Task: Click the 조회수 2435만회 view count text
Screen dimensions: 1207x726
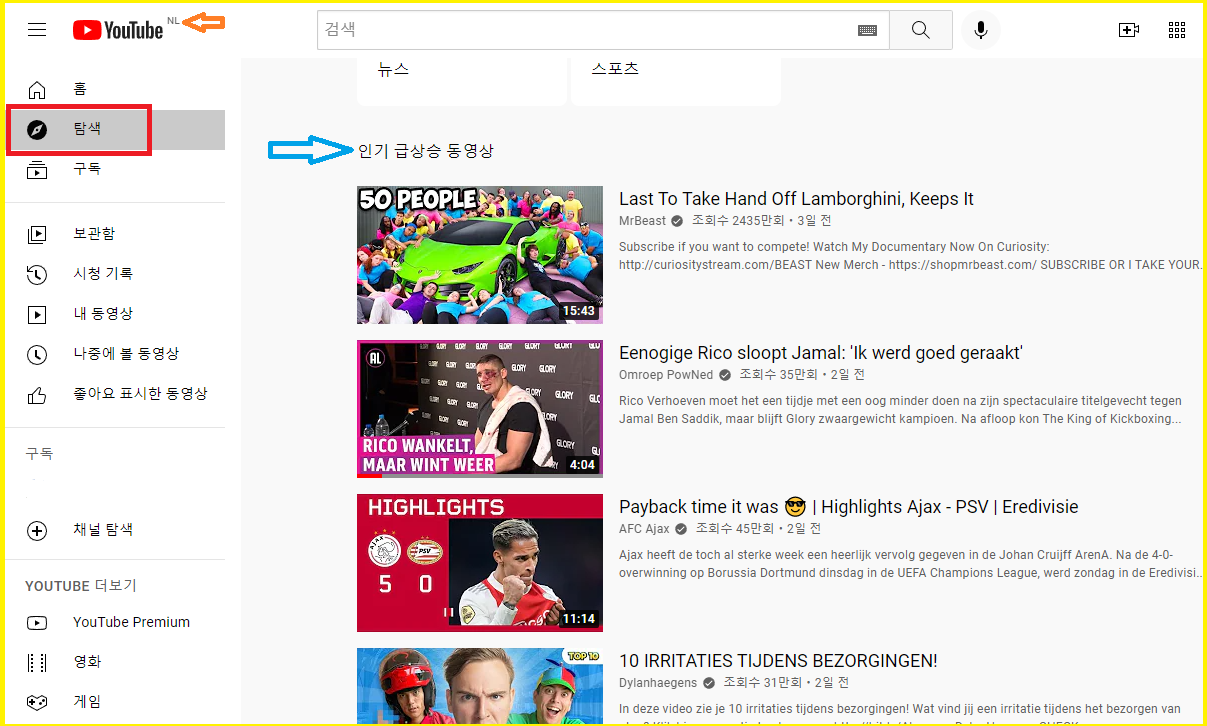Action: pyautogui.click(x=738, y=221)
